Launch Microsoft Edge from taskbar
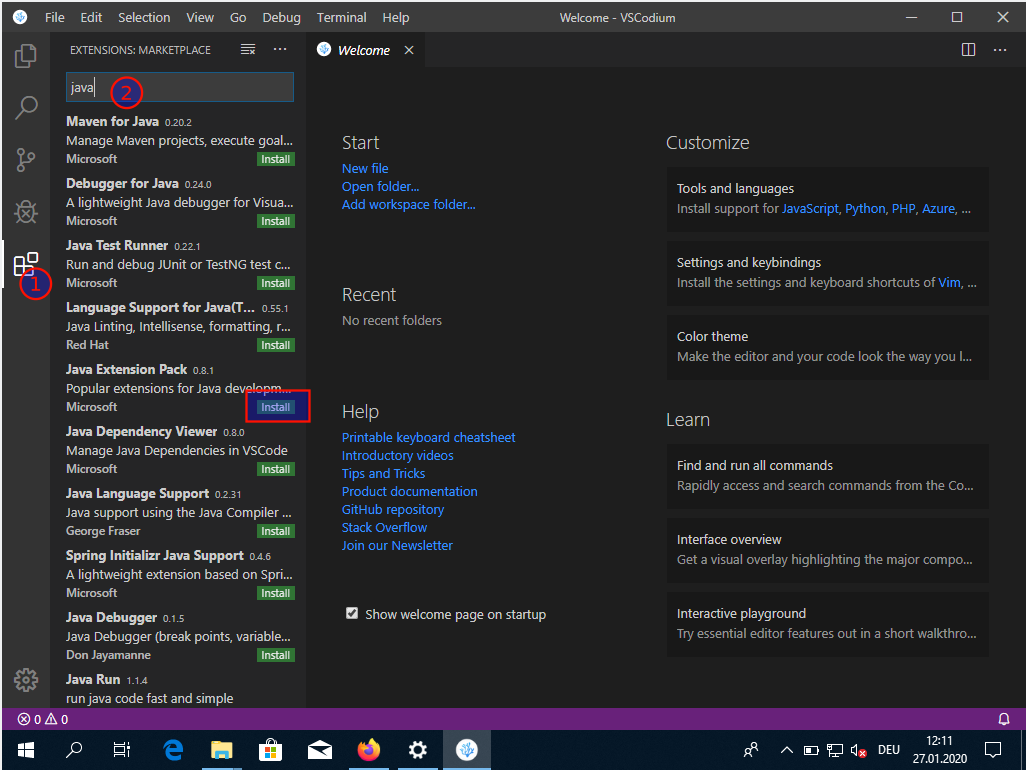1026x770 pixels. (173, 750)
